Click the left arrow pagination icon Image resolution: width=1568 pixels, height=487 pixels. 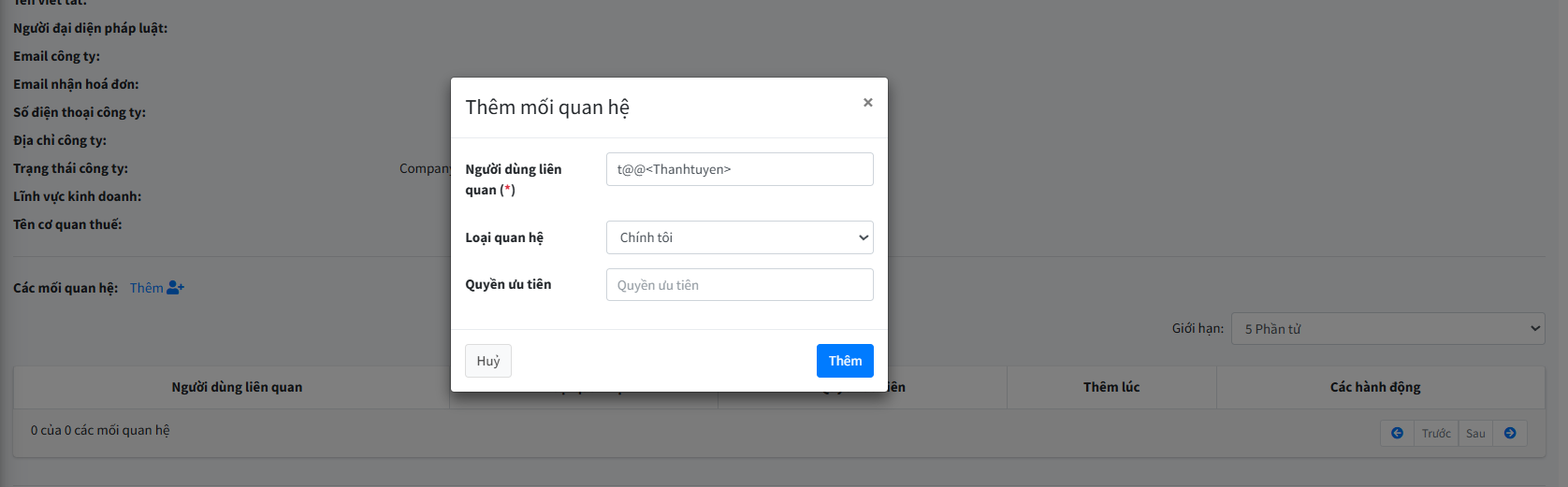(1397, 433)
